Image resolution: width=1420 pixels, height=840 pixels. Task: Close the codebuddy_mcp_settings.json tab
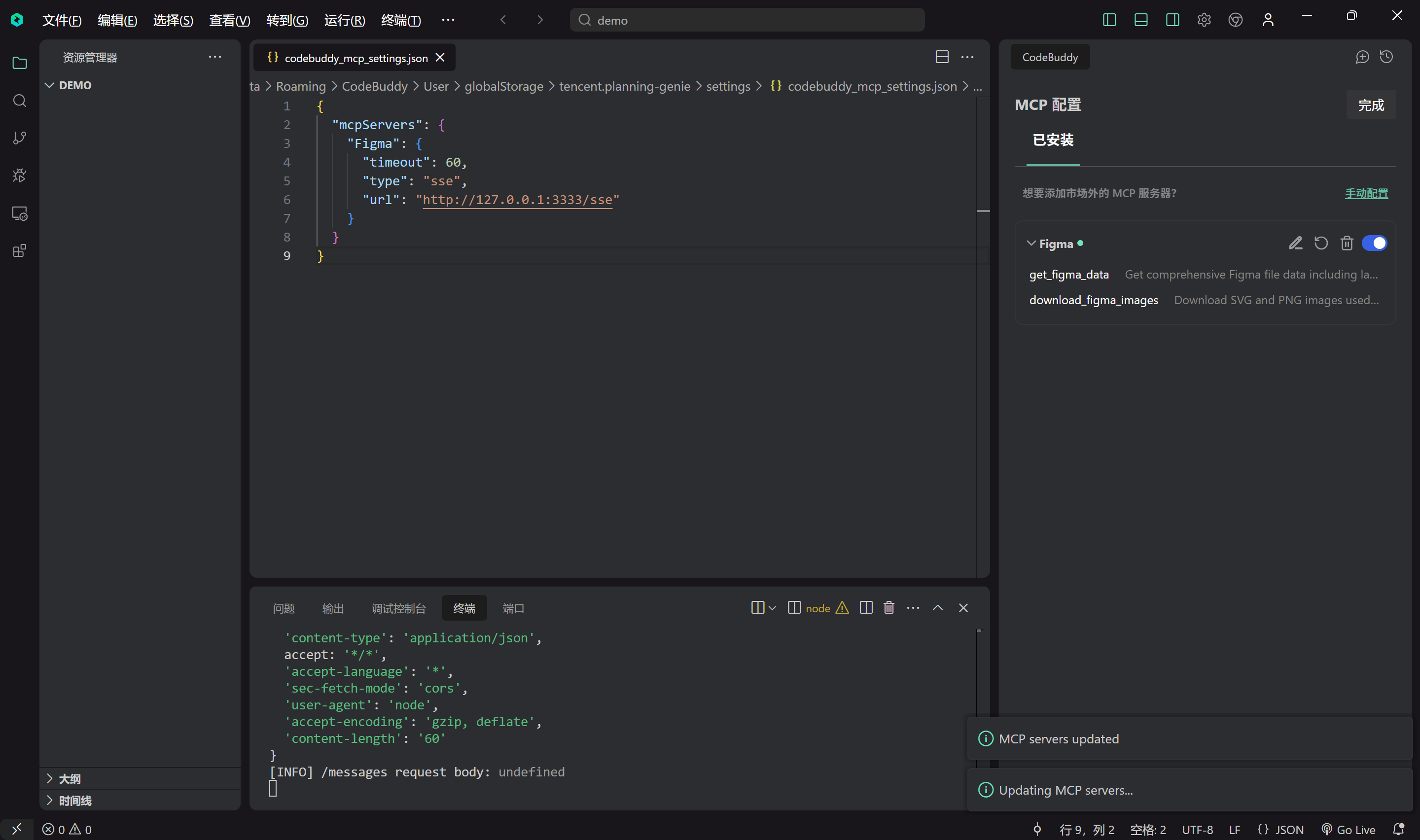440,58
